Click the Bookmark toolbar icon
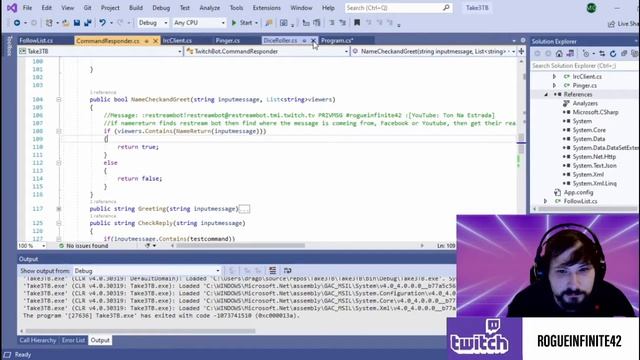The width and height of the screenshot is (640, 360). [x=357, y=23]
